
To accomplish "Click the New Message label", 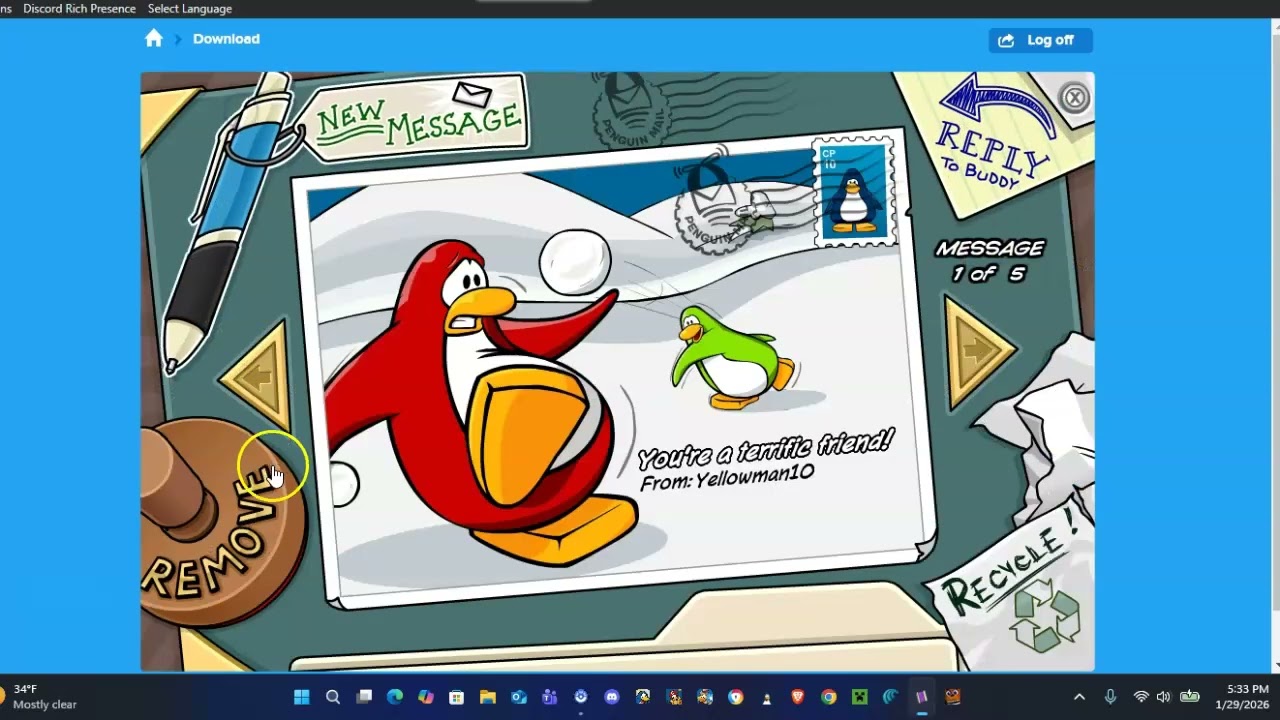I will (x=420, y=118).
